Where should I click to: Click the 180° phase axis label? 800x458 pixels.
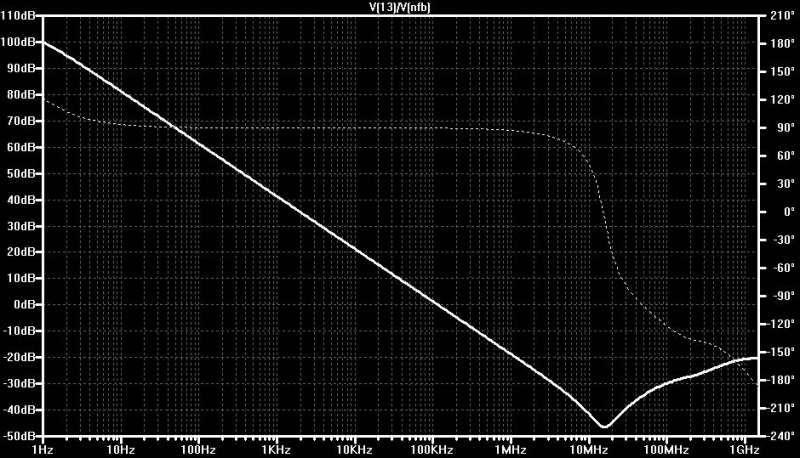point(783,43)
